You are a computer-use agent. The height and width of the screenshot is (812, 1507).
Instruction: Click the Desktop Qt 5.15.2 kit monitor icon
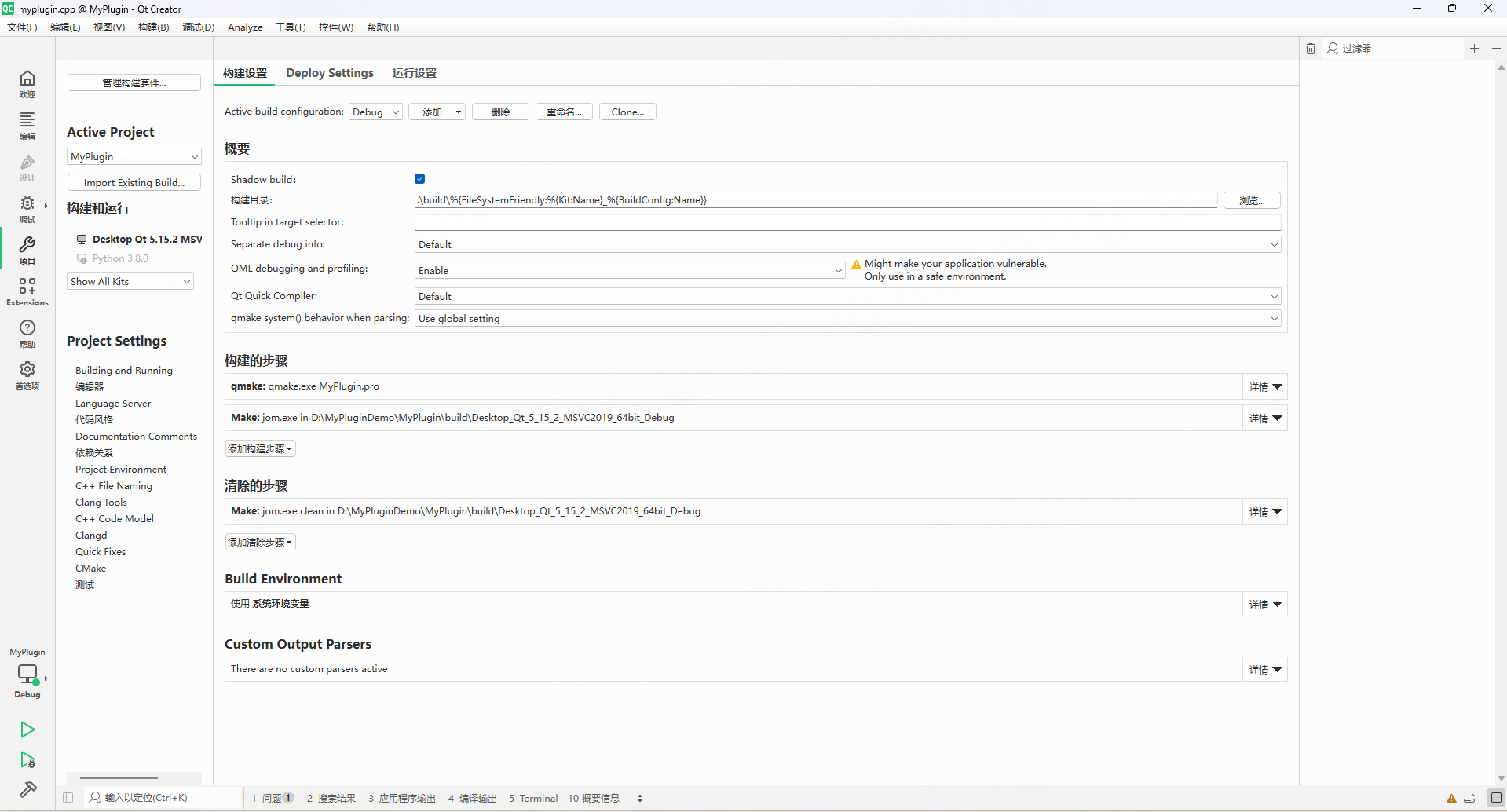tap(82, 239)
